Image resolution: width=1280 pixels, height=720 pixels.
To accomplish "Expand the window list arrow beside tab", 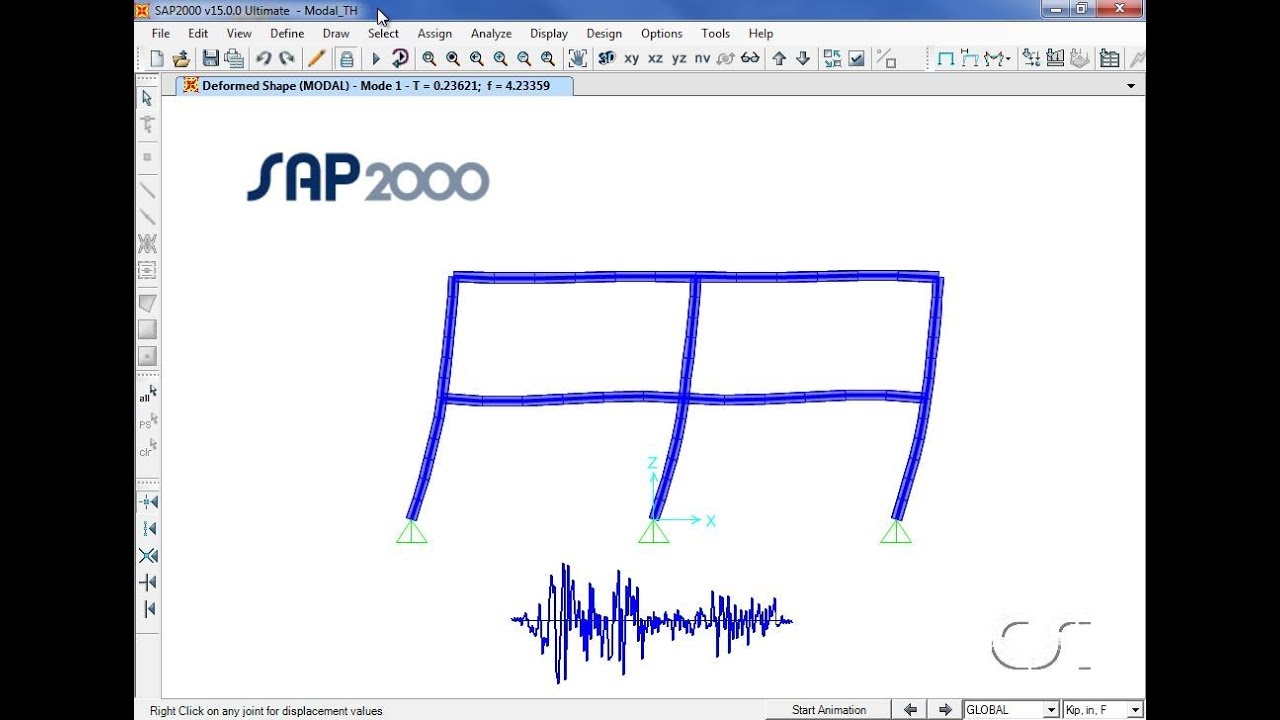I will [1131, 86].
